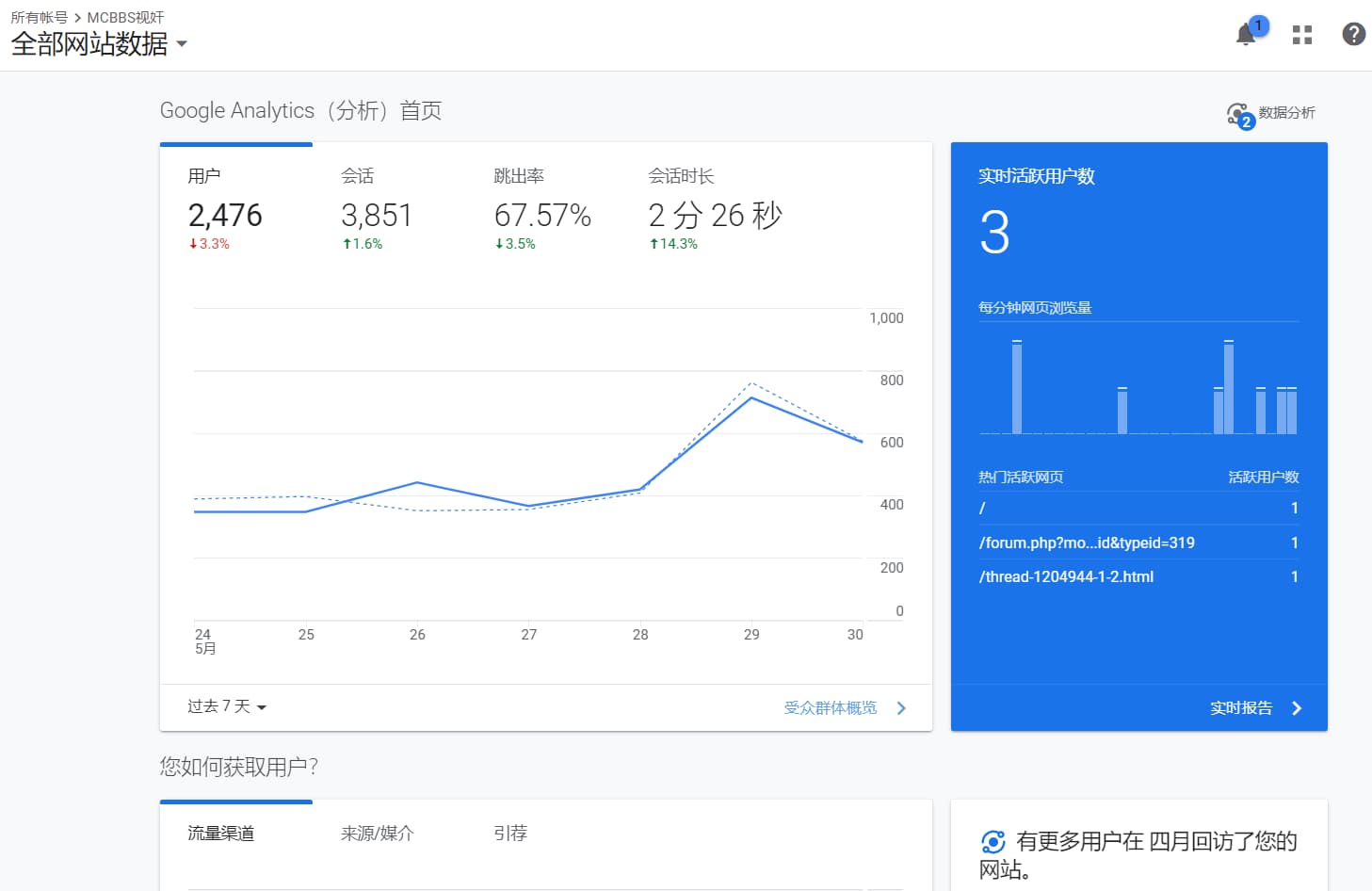Click the arrow beside 实时报告
Image resolution: width=1372 pixels, height=891 pixels.
(1297, 708)
